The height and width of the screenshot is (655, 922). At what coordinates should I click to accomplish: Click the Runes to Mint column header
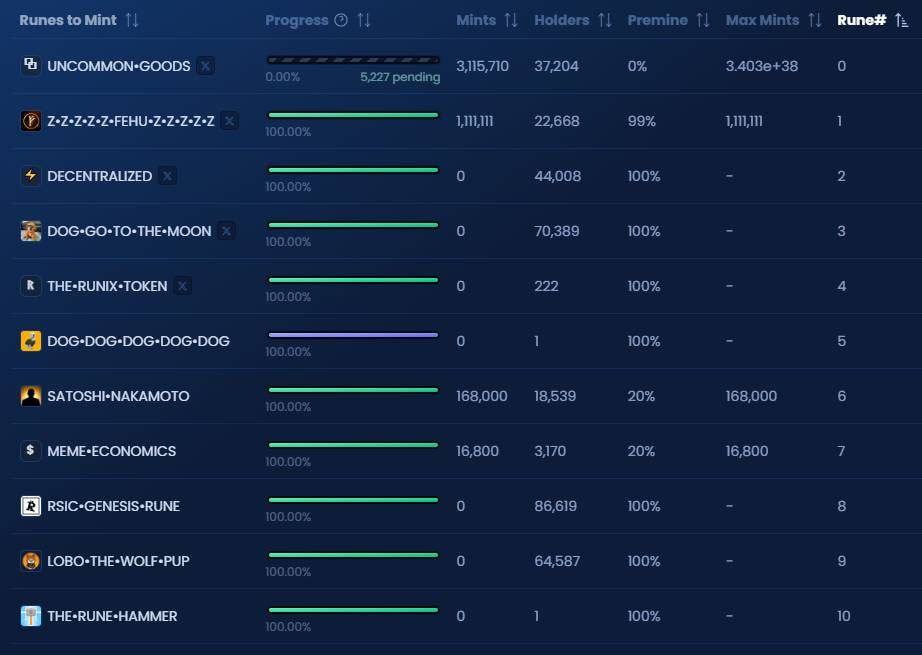tap(68, 20)
